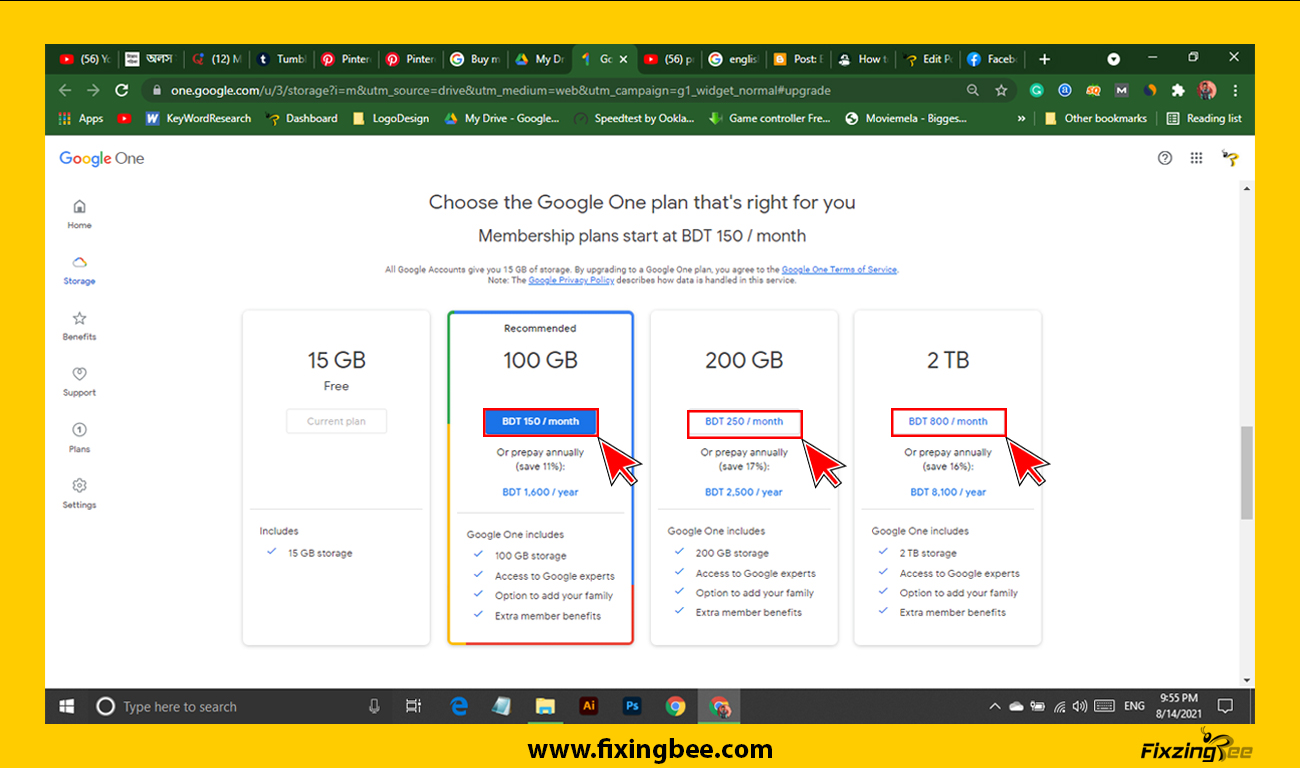
Task: Show hidden system tray icons
Action: 994,707
